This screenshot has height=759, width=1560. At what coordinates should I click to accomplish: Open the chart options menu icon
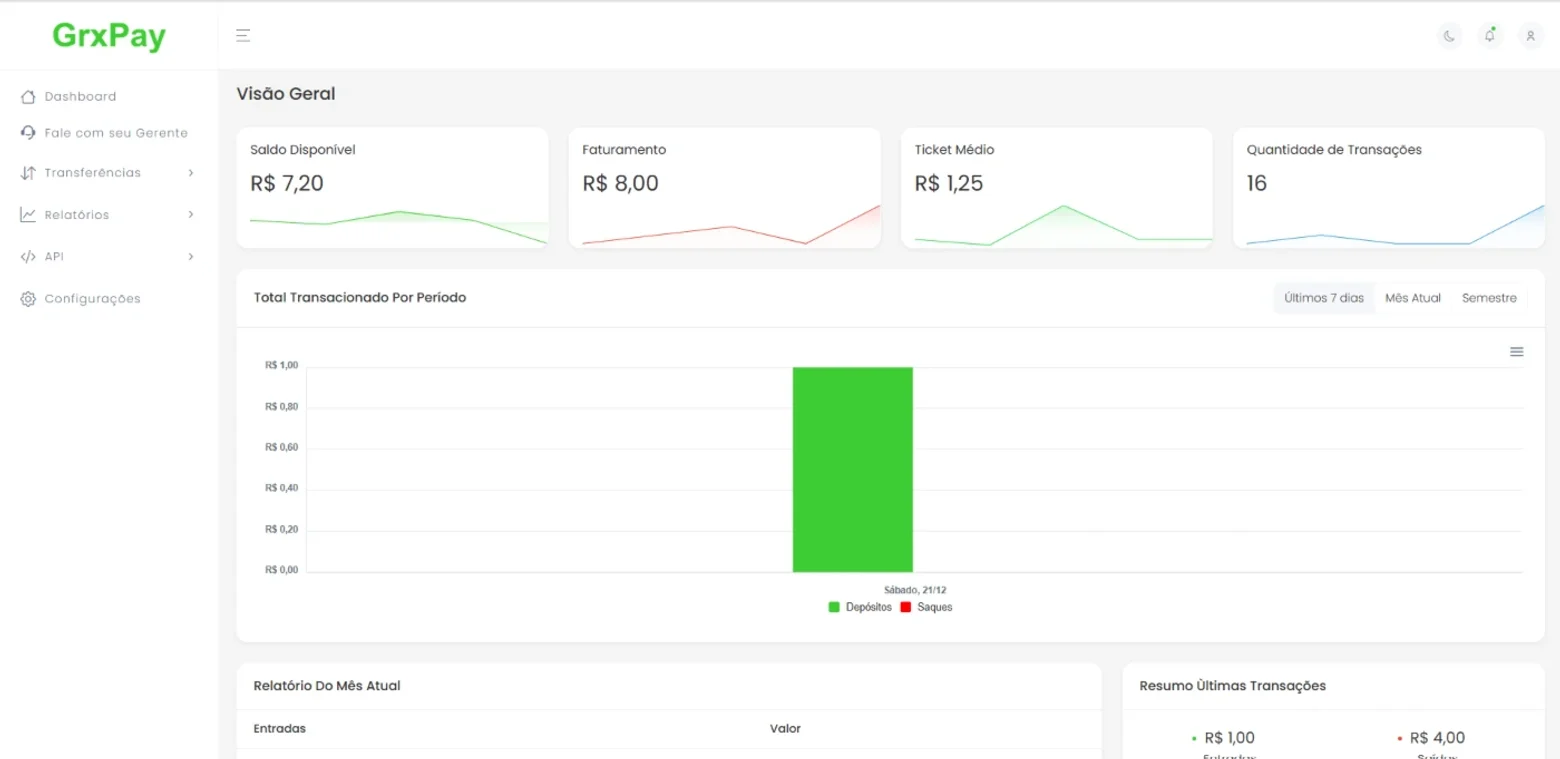point(1516,352)
